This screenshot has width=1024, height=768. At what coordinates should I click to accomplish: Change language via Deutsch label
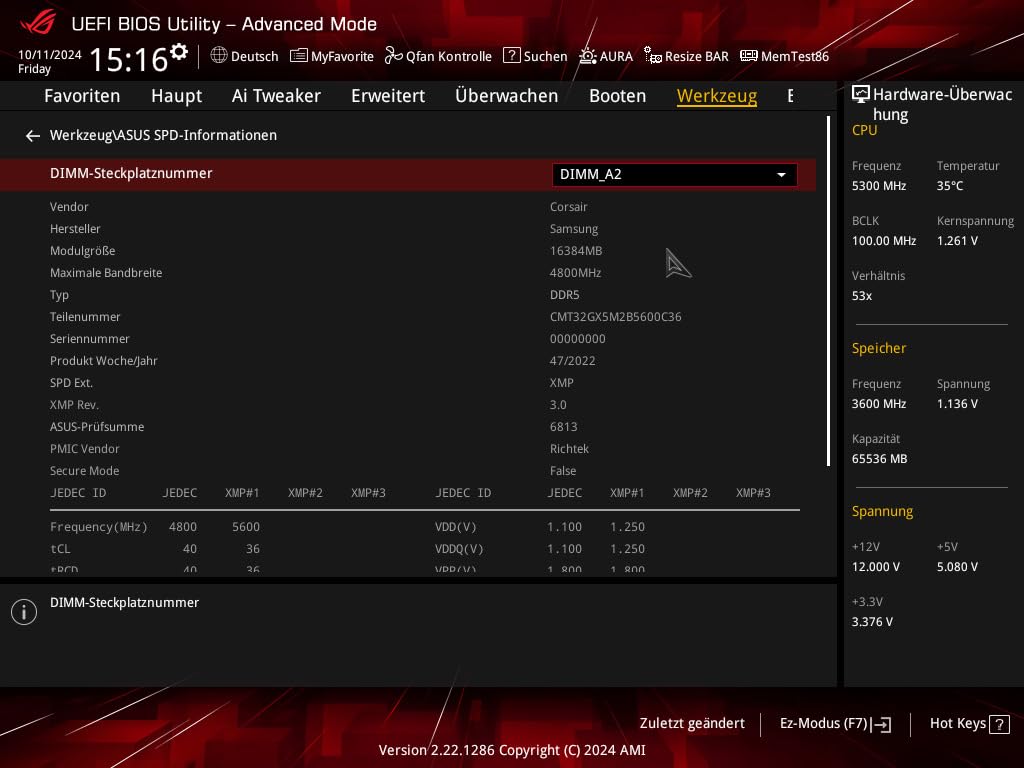point(255,56)
